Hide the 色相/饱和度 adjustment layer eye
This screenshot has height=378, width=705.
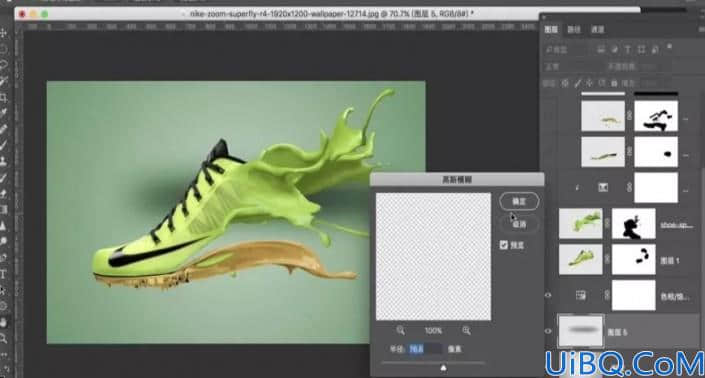548,295
